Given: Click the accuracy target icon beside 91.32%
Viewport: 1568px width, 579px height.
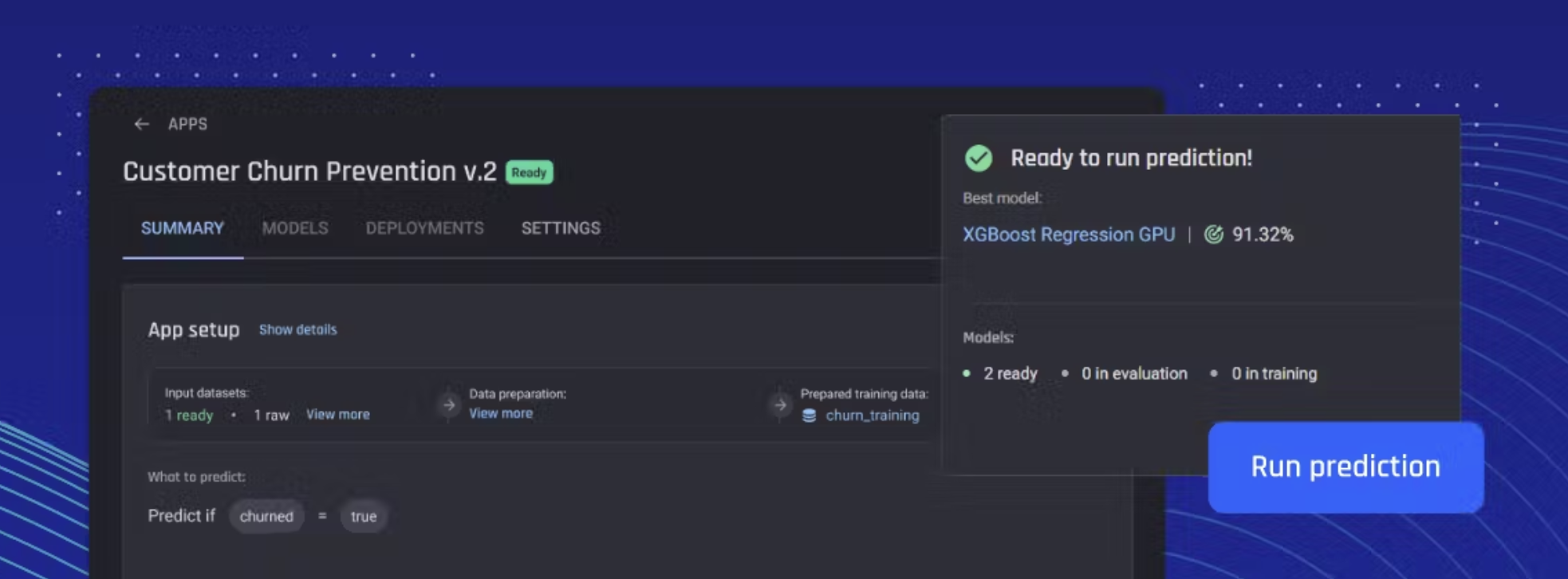Looking at the screenshot, I should pyautogui.click(x=1213, y=234).
